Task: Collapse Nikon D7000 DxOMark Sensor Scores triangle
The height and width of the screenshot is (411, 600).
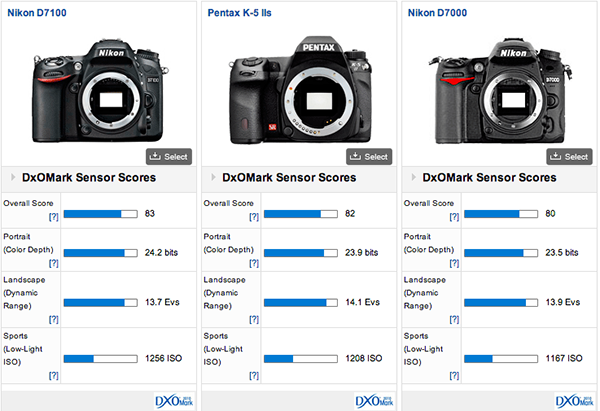Action: [414, 177]
